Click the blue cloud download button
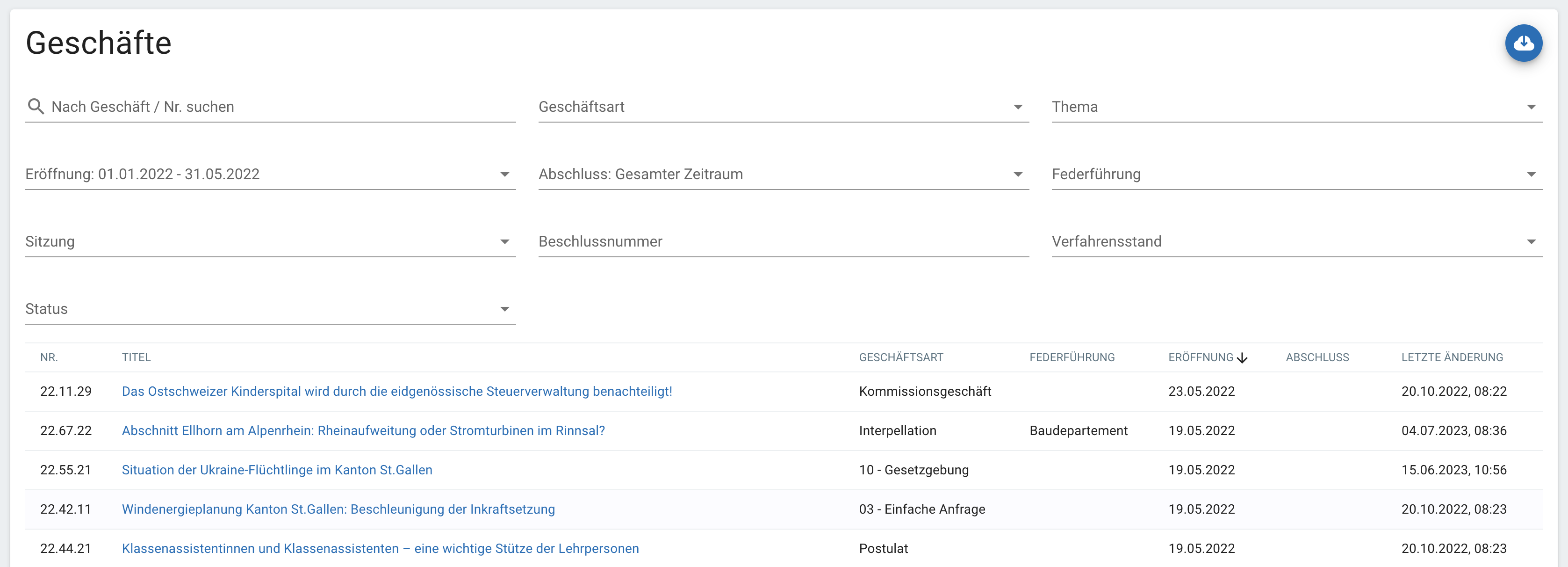The height and width of the screenshot is (567, 1568). (1523, 43)
